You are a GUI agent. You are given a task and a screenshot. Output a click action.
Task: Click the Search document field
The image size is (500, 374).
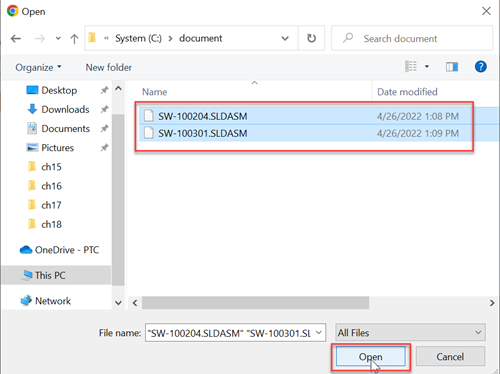pyautogui.click(x=412, y=38)
